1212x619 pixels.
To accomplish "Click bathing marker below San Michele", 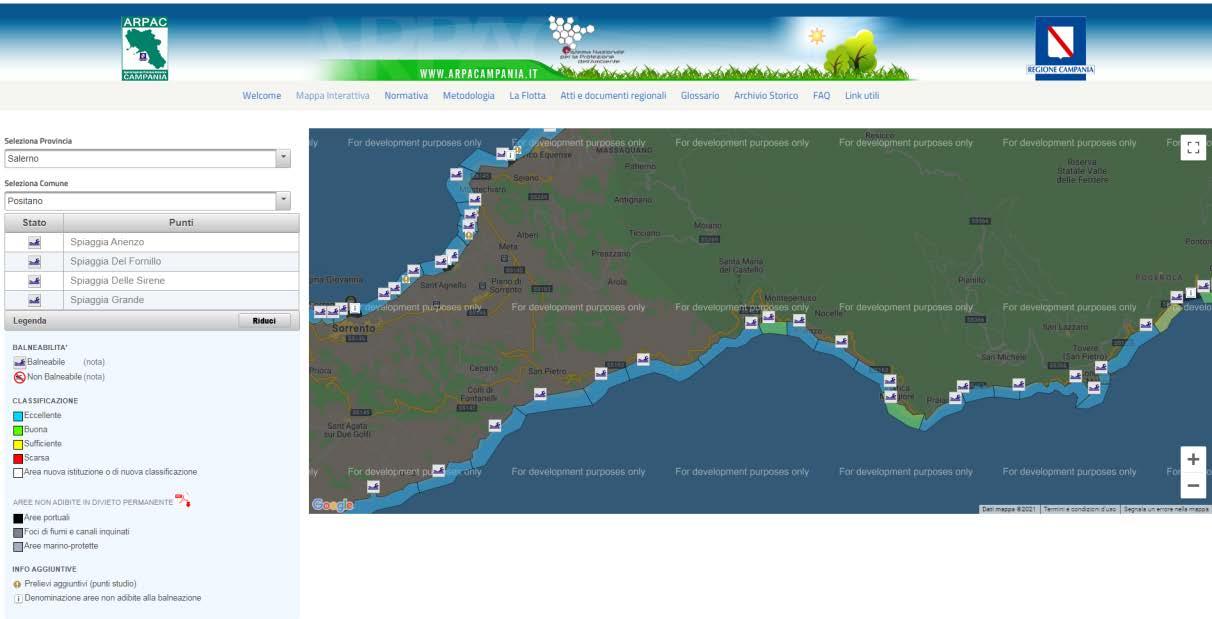I will (x=1018, y=383).
